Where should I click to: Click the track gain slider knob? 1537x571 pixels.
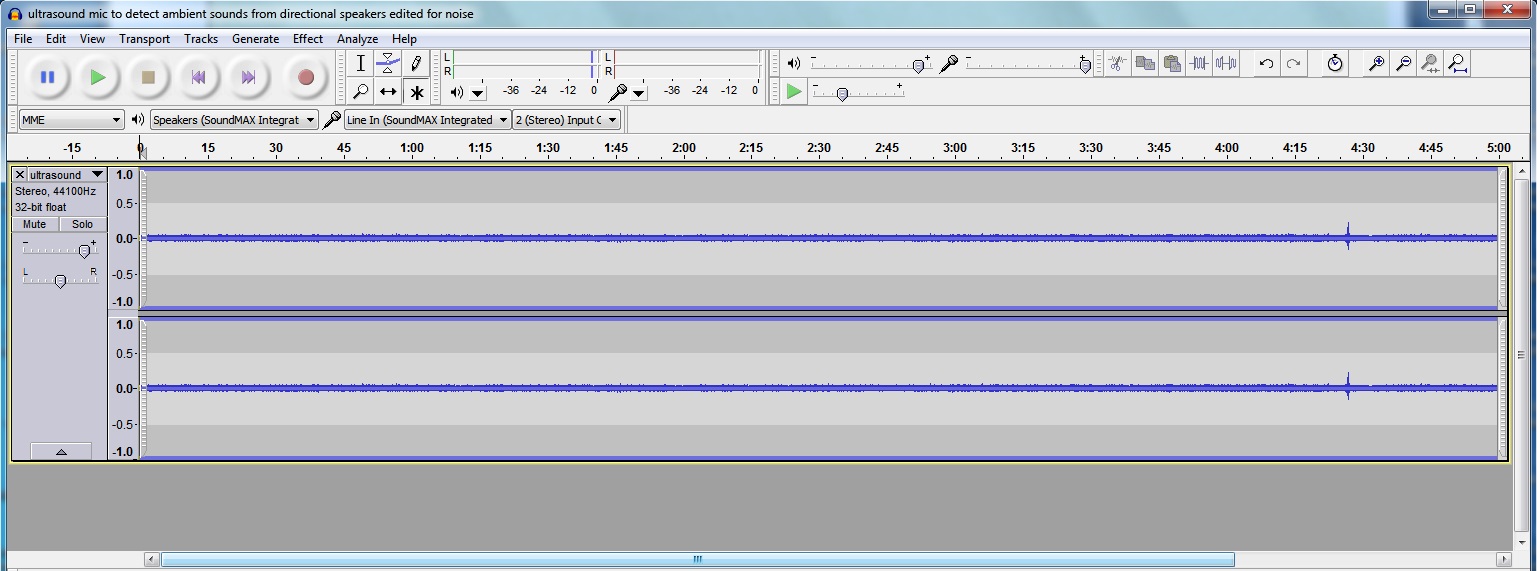pyautogui.click(x=84, y=251)
